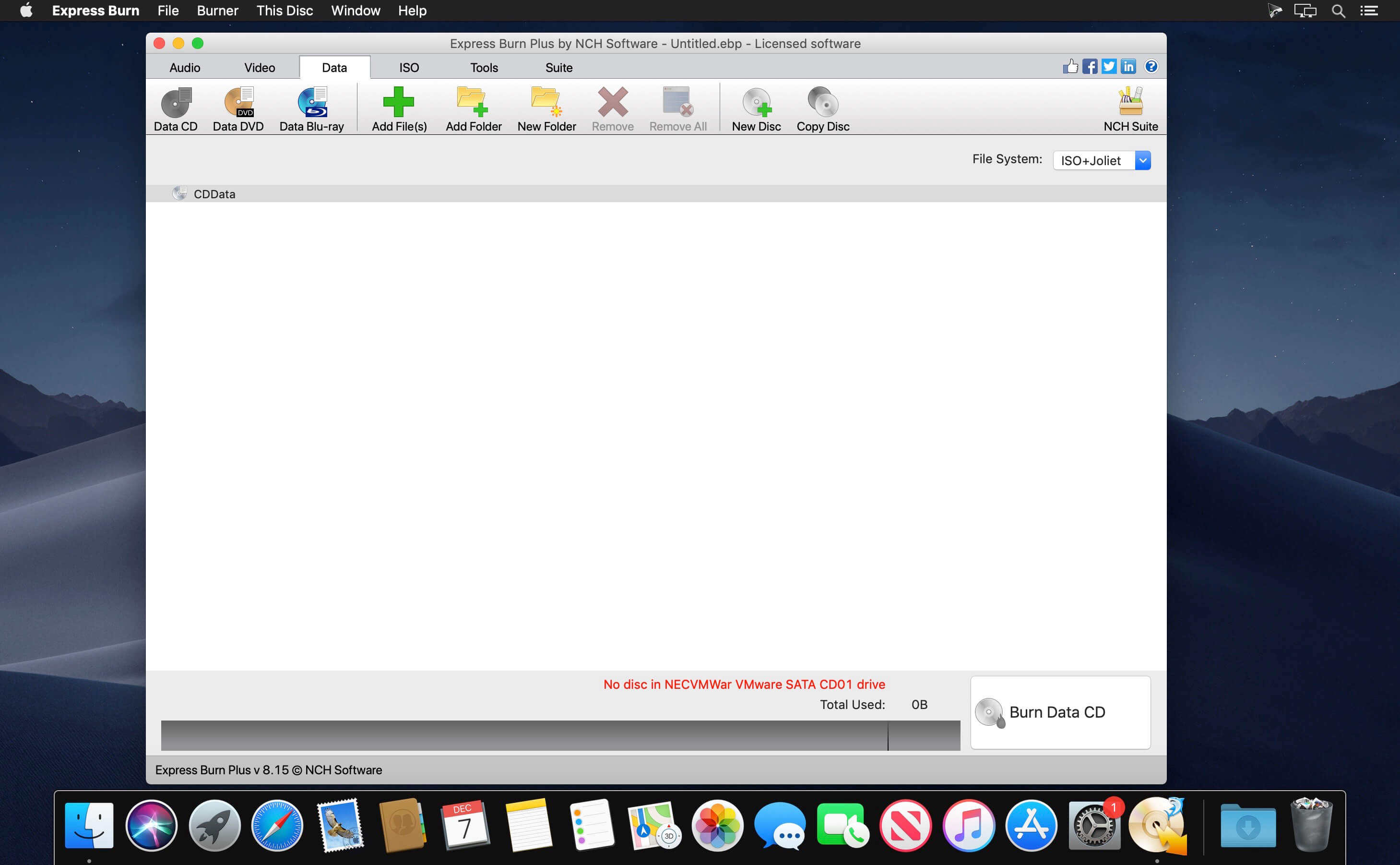1400x865 pixels.
Task: Click the green Add File(s) plus icon
Action: [x=398, y=102]
